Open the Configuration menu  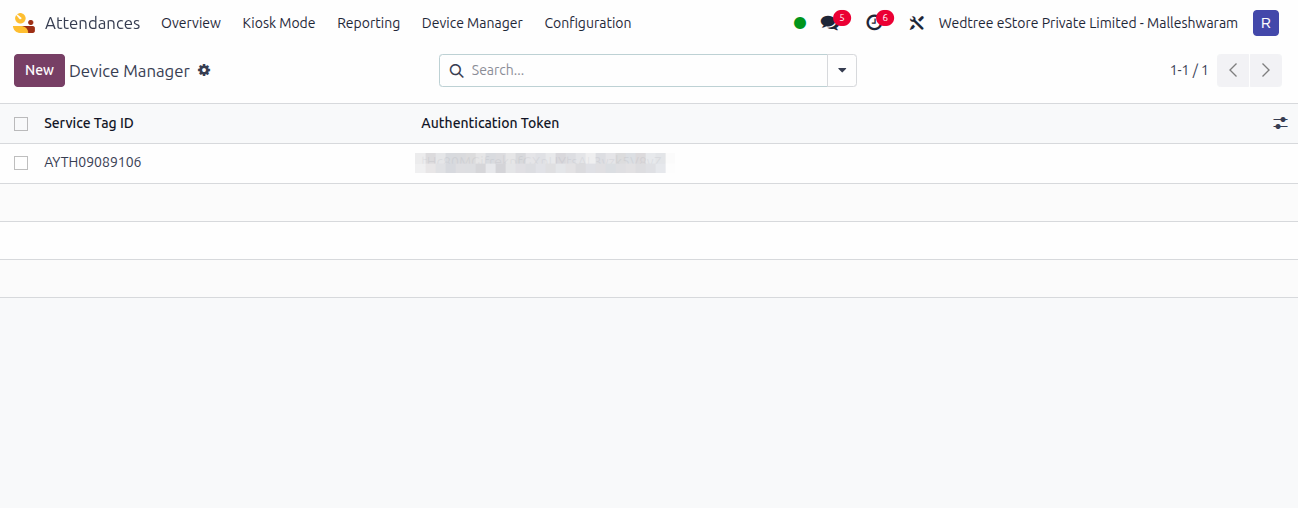[588, 23]
